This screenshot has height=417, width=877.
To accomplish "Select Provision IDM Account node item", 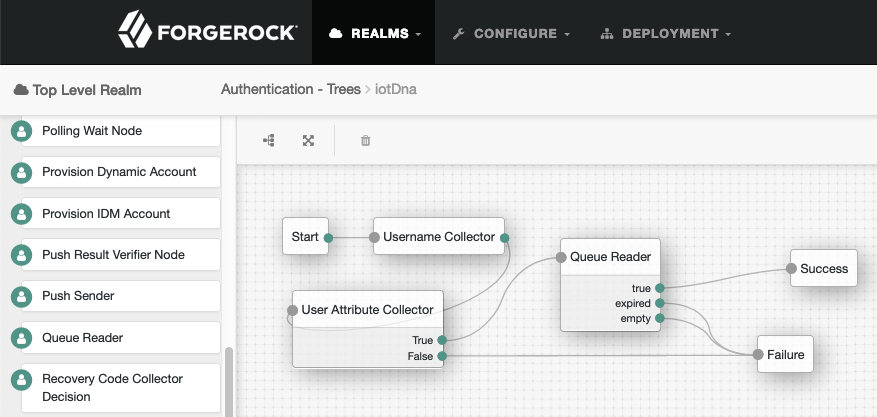I will click(x=121, y=214).
